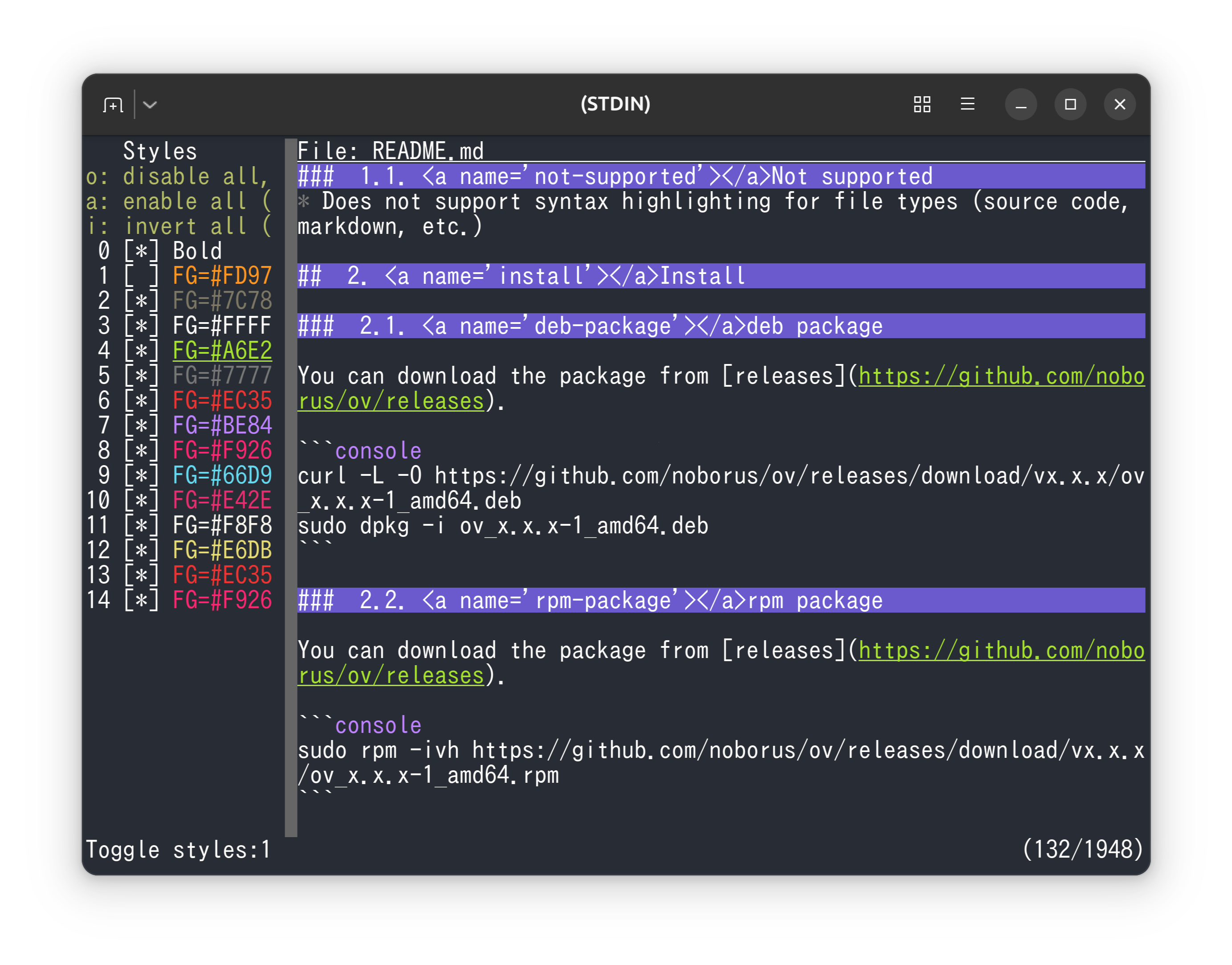Minimize the terminal window
Image resolution: width=1232 pixels, height=965 pixels.
(x=1021, y=105)
